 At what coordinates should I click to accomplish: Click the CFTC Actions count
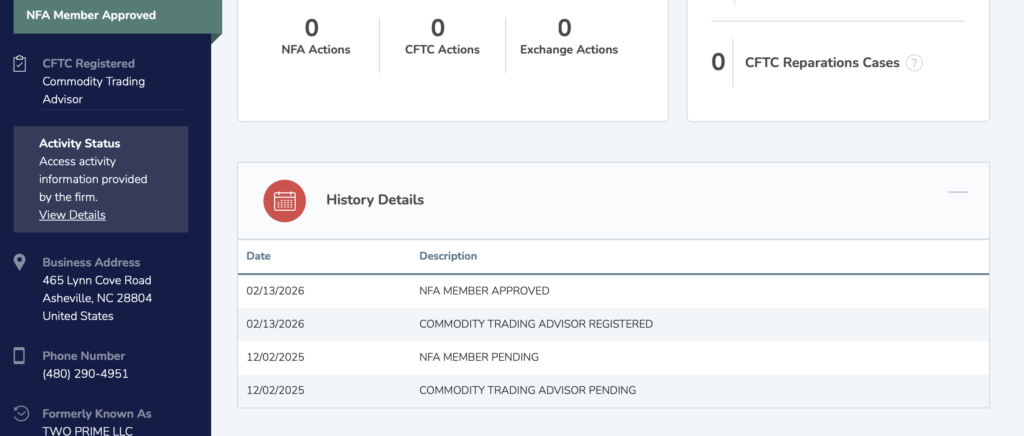point(438,29)
